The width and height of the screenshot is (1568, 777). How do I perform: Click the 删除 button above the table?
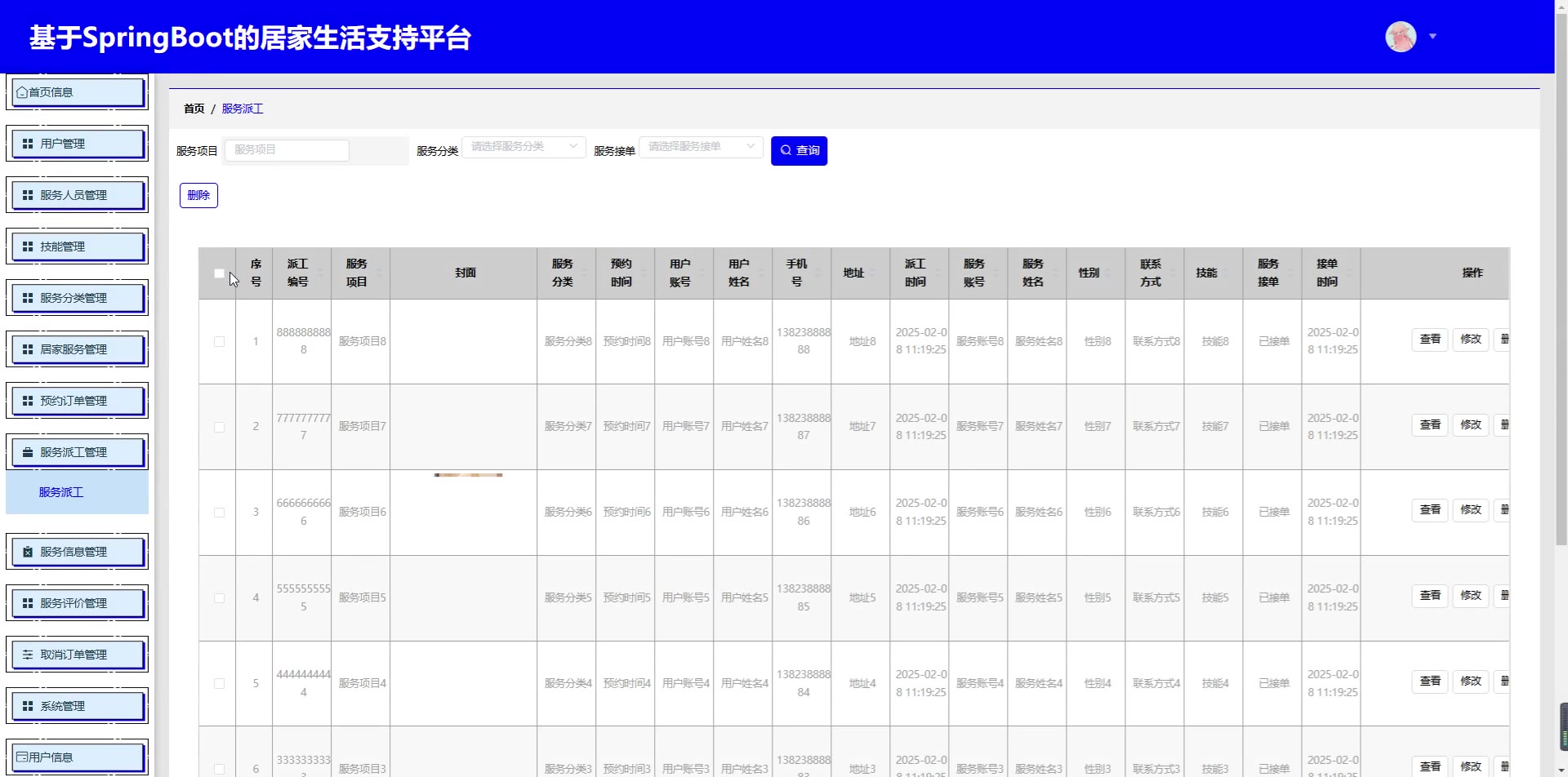pyautogui.click(x=198, y=196)
